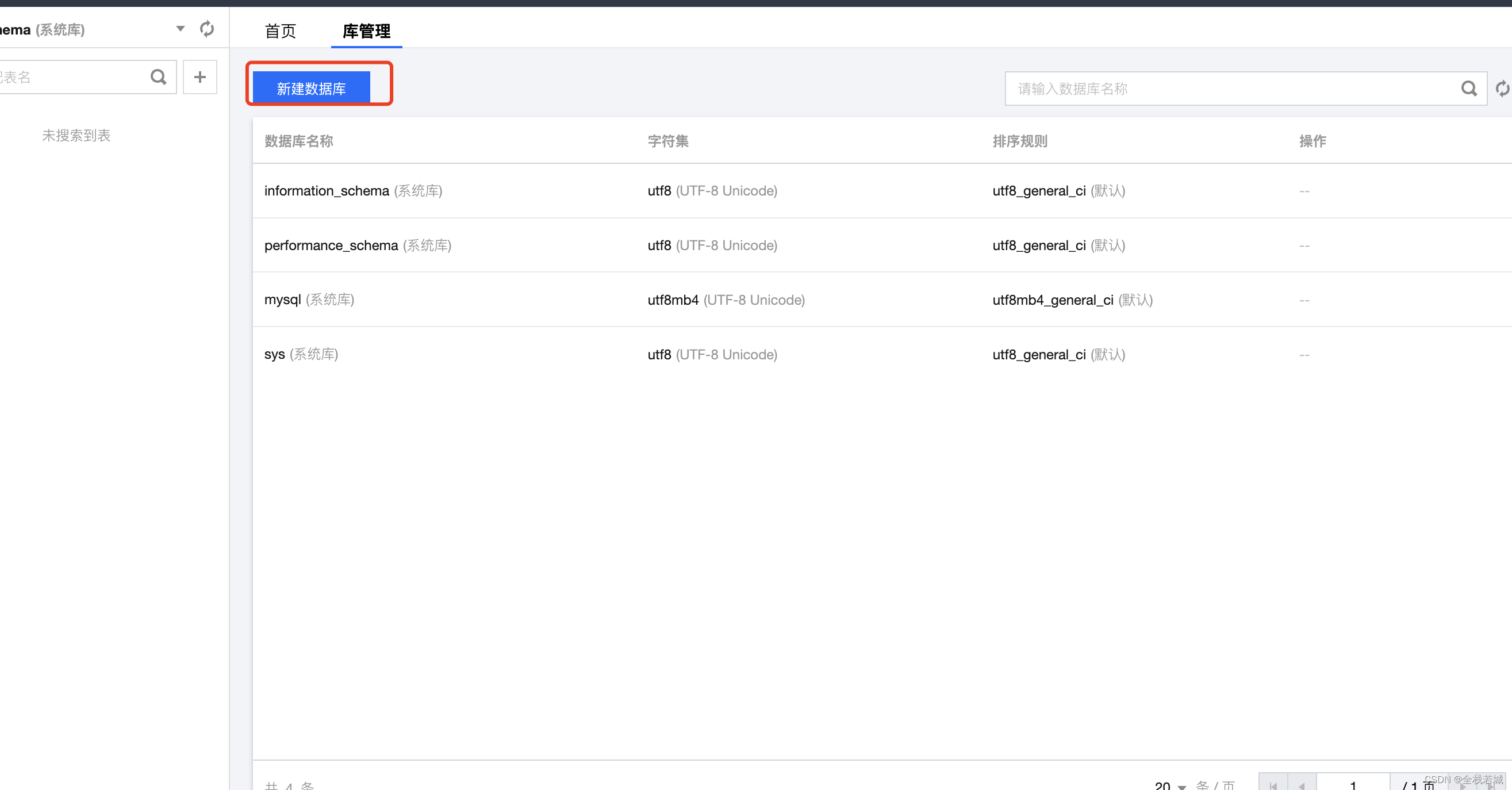This screenshot has height=790, width=1512.
Task: Click the 新建数据库 button
Action: (311, 88)
